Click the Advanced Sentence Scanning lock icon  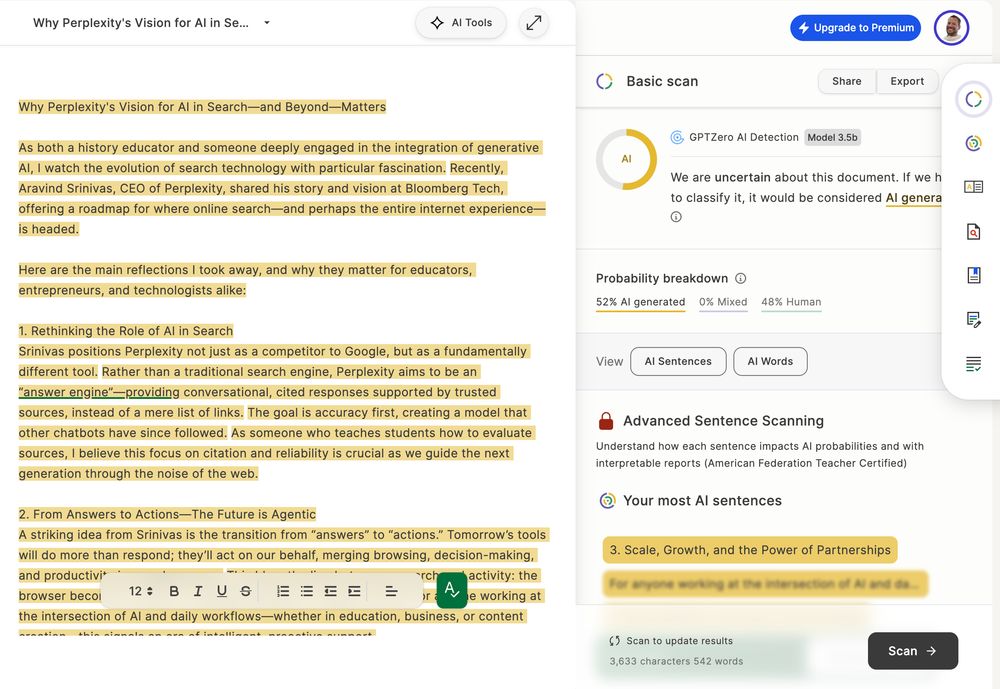pyautogui.click(x=606, y=421)
